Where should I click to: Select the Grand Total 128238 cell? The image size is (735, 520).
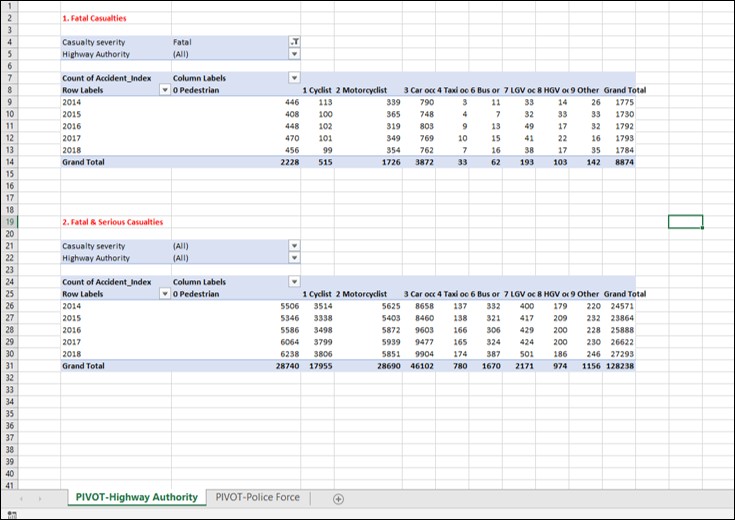coord(621,366)
